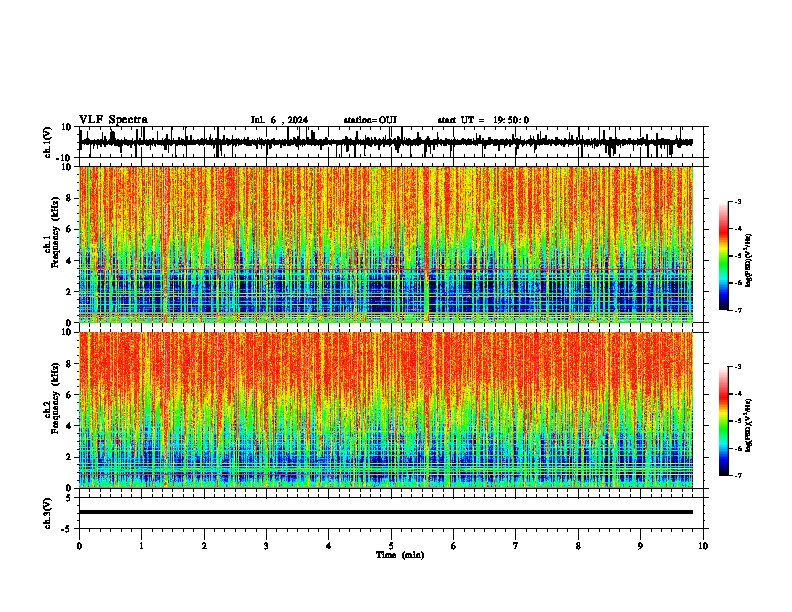Click the log(PSD) label beside ch.1 color bar
Screen dimensions: 792x612
click(748, 260)
